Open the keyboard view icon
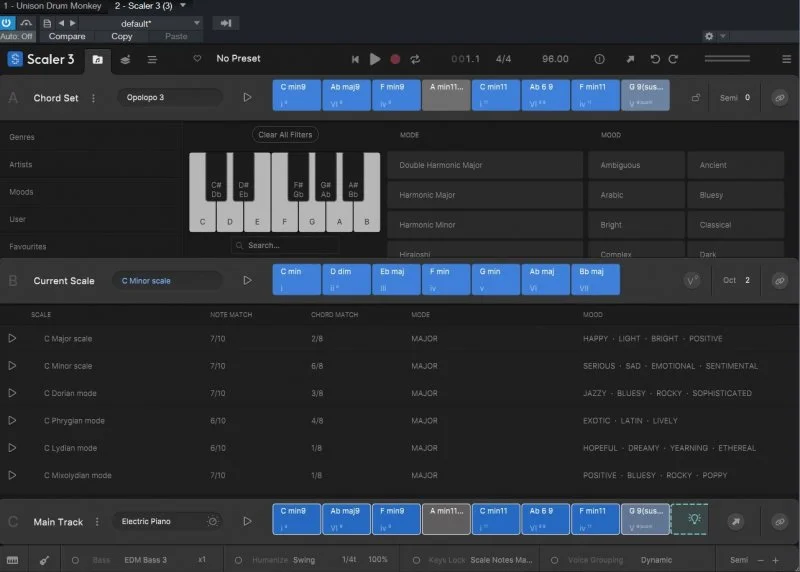This screenshot has height=572, width=800. tap(13, 560)
